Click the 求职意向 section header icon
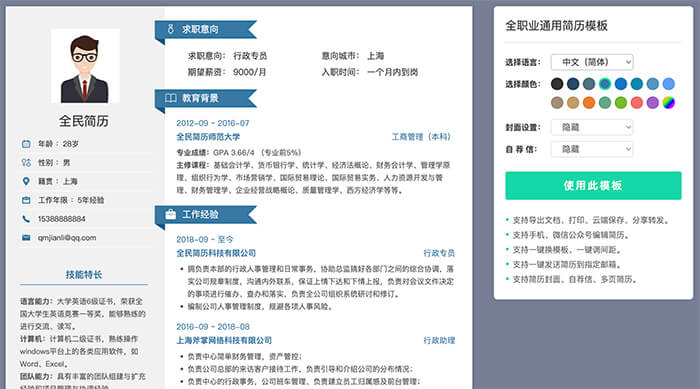 tap(171, 29)
